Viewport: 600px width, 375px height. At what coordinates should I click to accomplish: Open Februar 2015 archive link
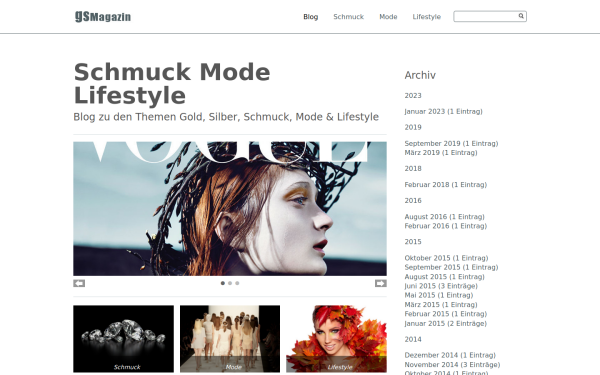pyautogui.click(x=445, y=314)
